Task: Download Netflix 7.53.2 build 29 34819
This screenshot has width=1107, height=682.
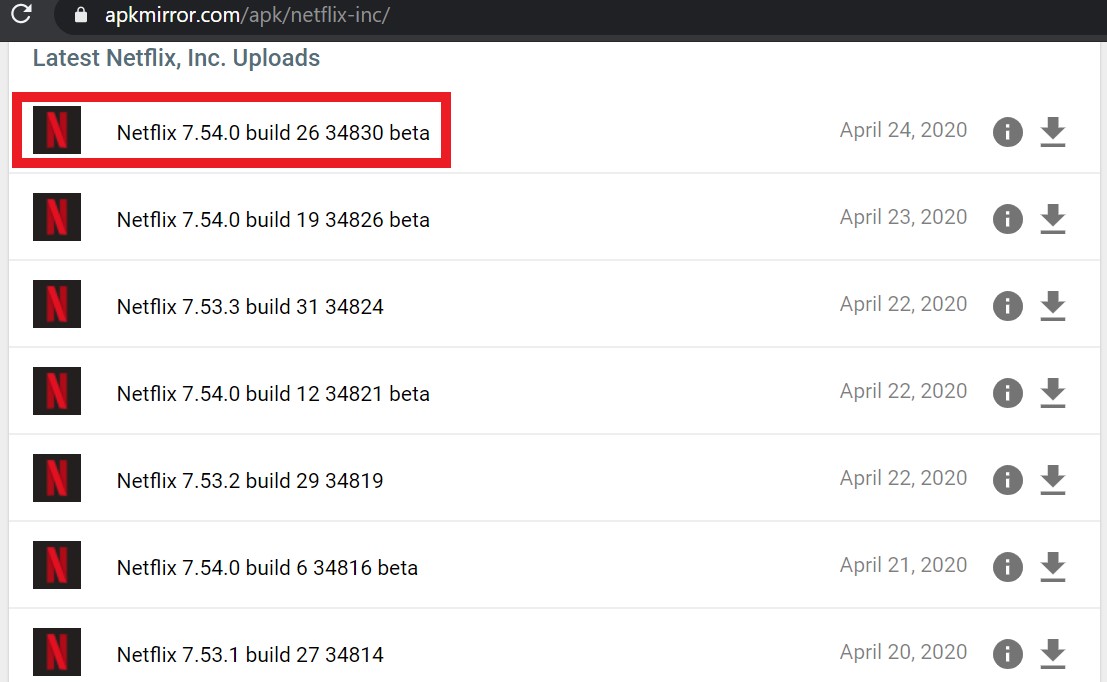Action: (1053, 479)
